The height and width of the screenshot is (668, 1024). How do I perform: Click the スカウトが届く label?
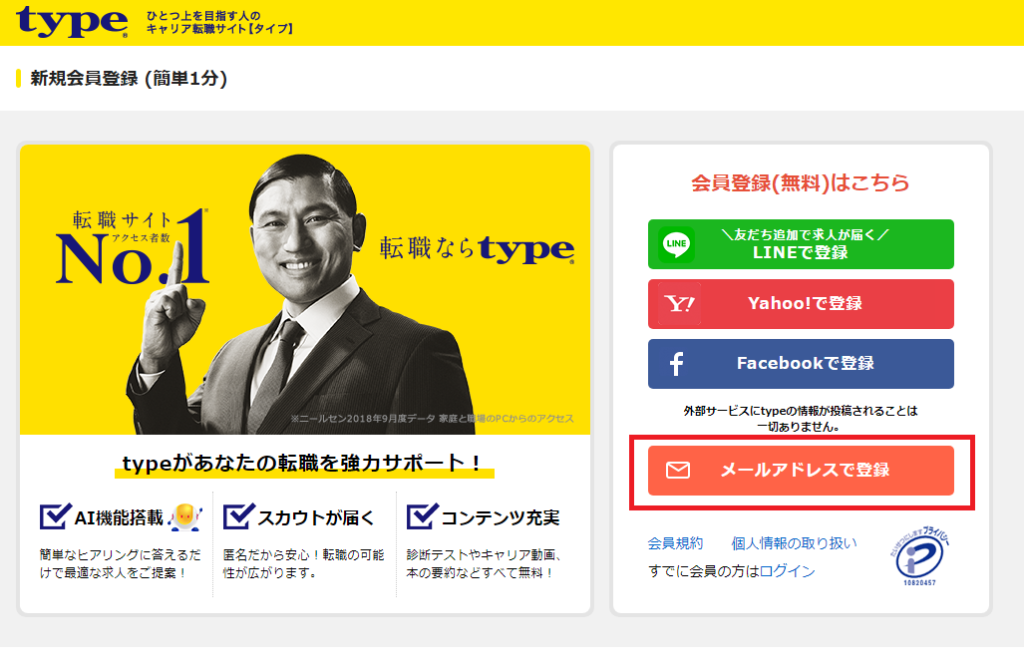click(x=316, y=518)
